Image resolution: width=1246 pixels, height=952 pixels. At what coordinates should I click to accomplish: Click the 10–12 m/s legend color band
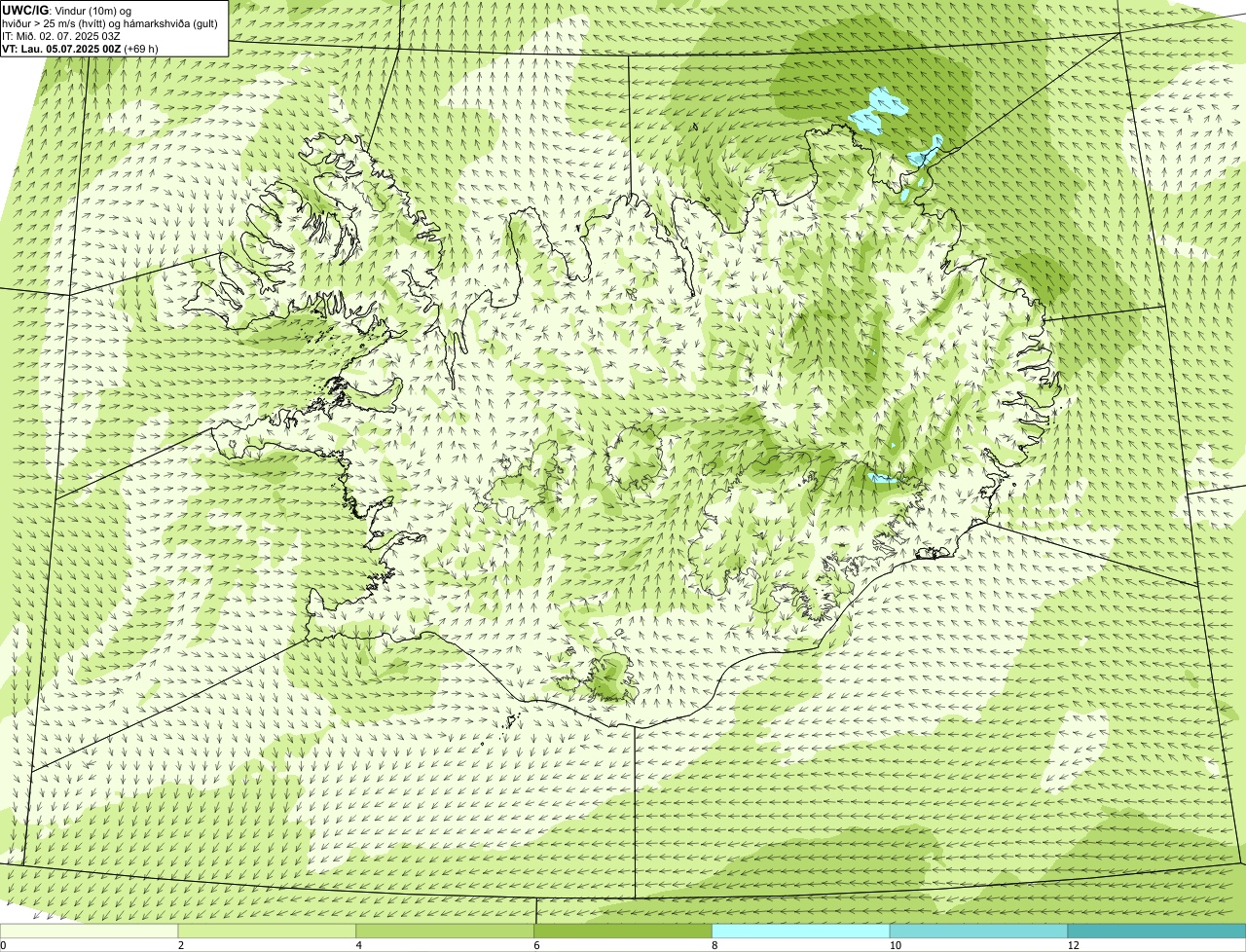[978, 932]
